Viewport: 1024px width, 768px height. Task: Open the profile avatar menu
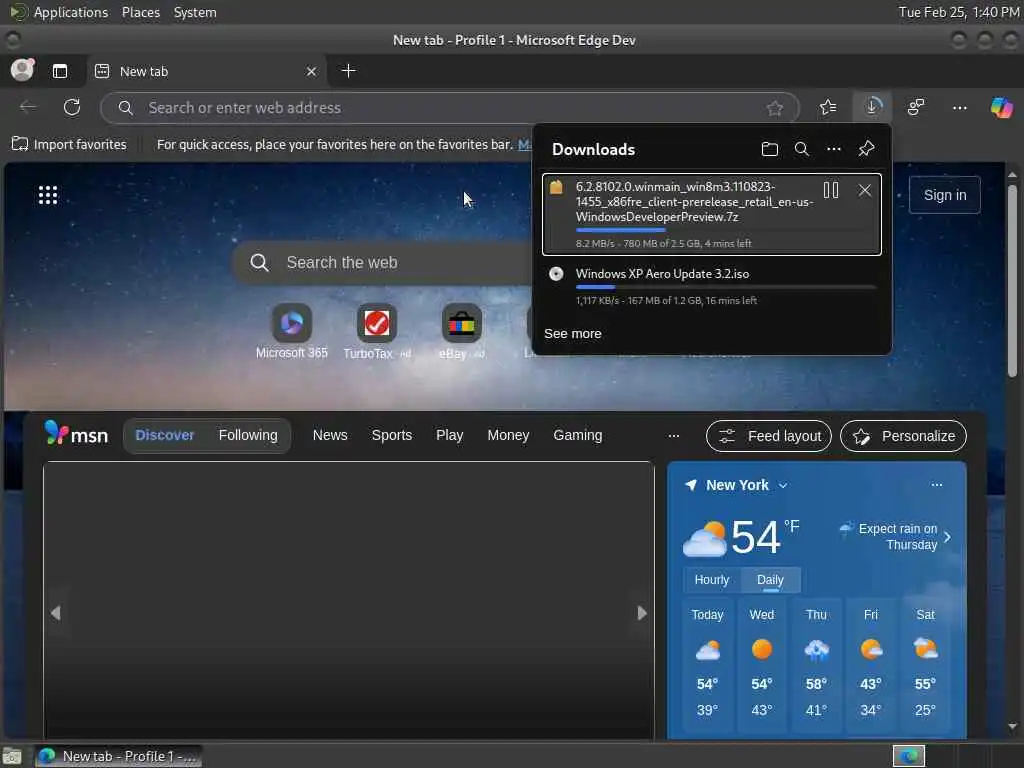click(x=22, y=70)
